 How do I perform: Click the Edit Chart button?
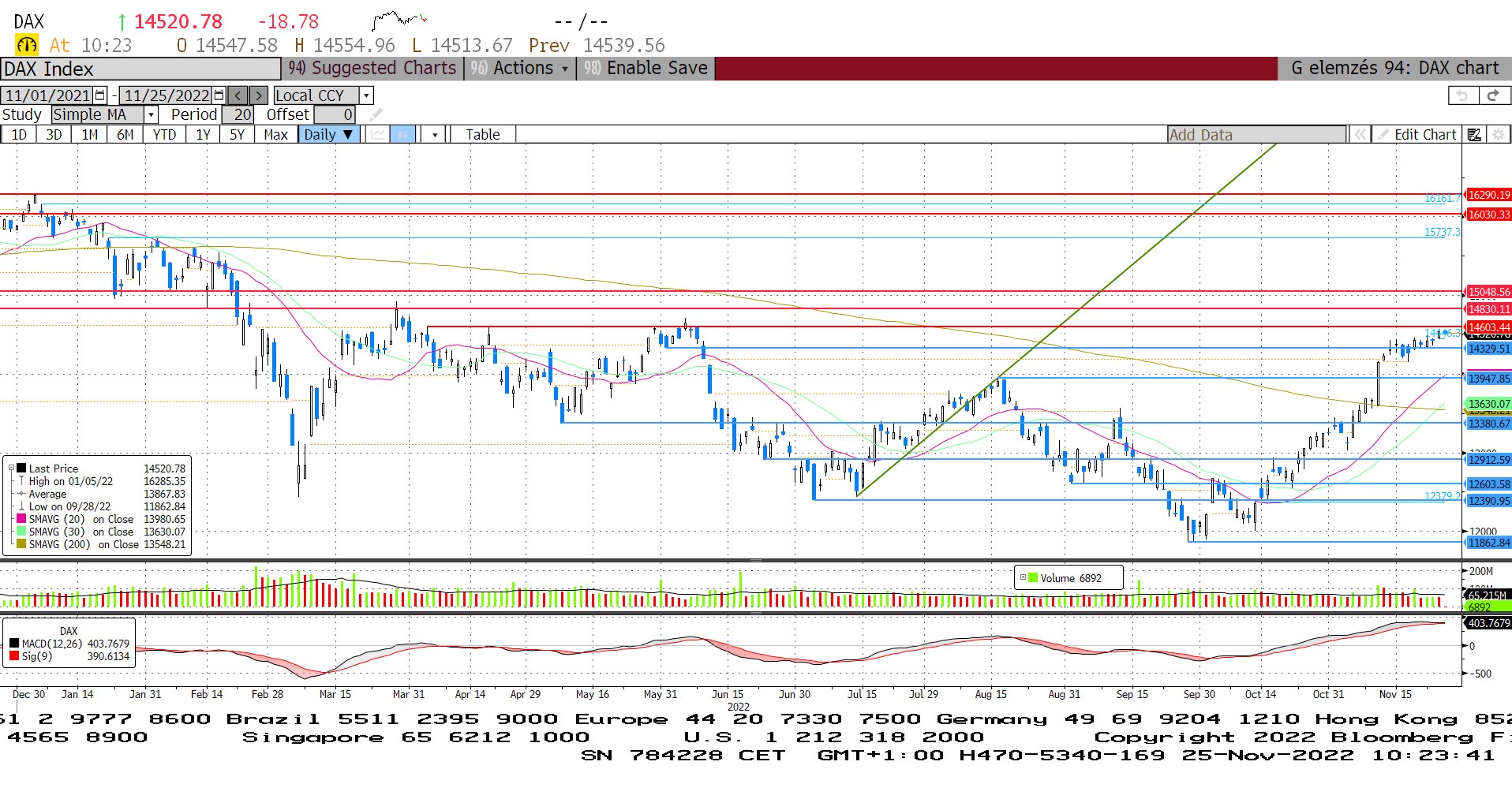(x=1417, y=135)
